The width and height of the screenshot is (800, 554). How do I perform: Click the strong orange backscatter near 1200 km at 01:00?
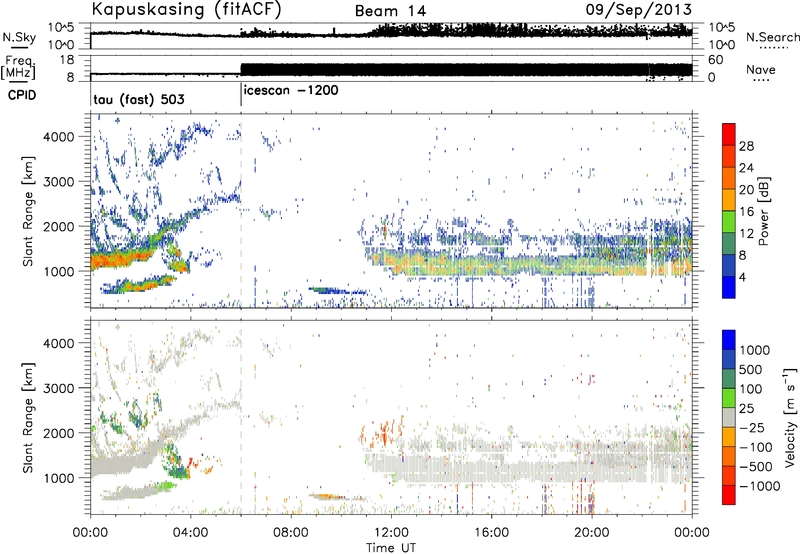click(120, 259)
